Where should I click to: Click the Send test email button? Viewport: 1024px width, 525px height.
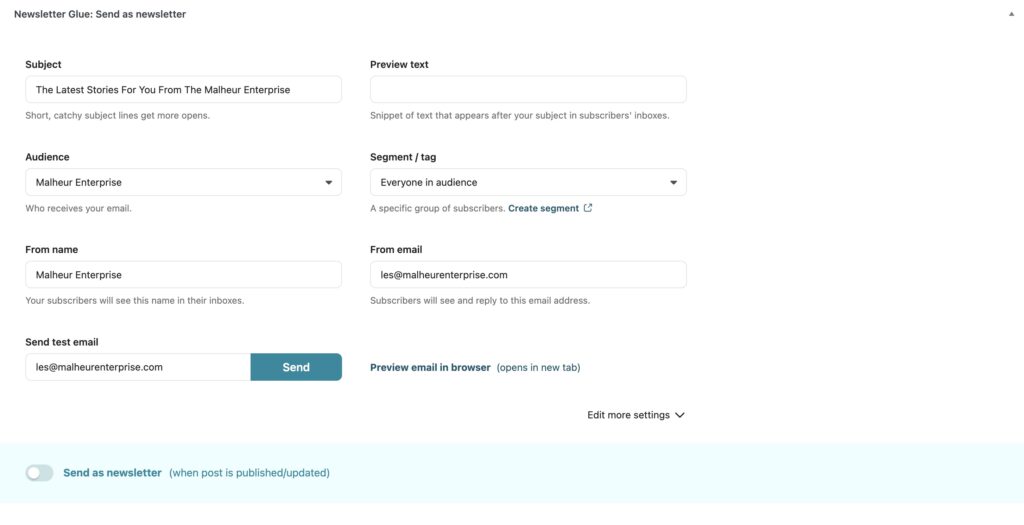coord(296,367)
